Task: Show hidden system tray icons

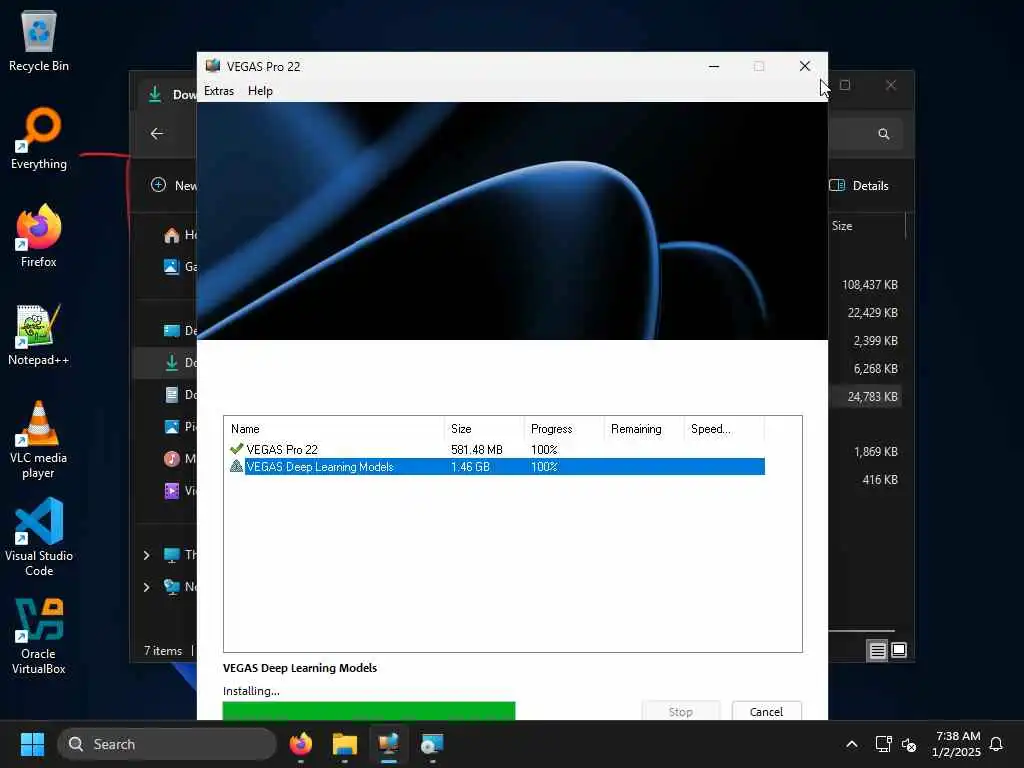Action: pos(852,744)
